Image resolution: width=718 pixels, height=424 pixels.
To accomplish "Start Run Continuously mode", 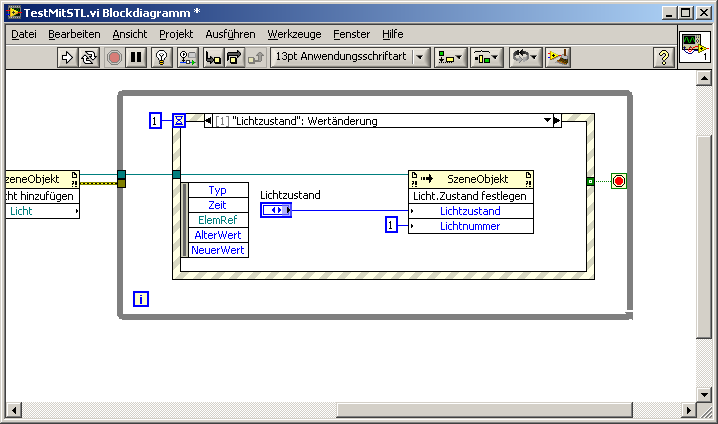I will 89,57.
